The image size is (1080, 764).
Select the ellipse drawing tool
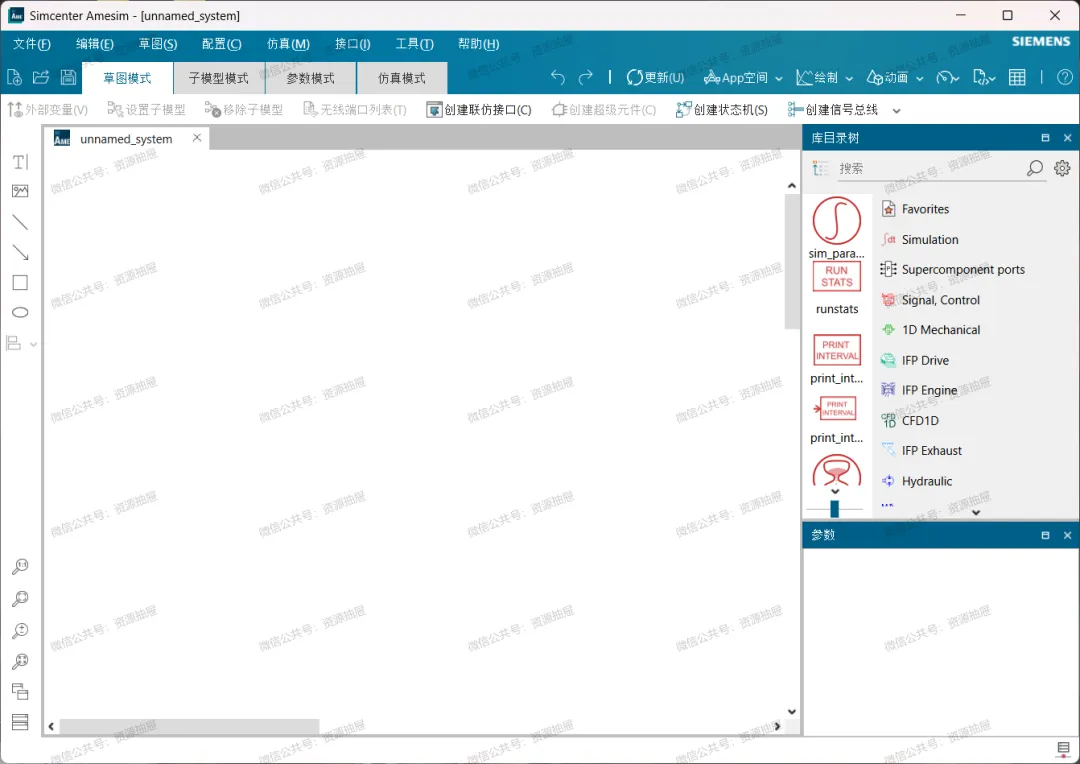coord(21,312)
